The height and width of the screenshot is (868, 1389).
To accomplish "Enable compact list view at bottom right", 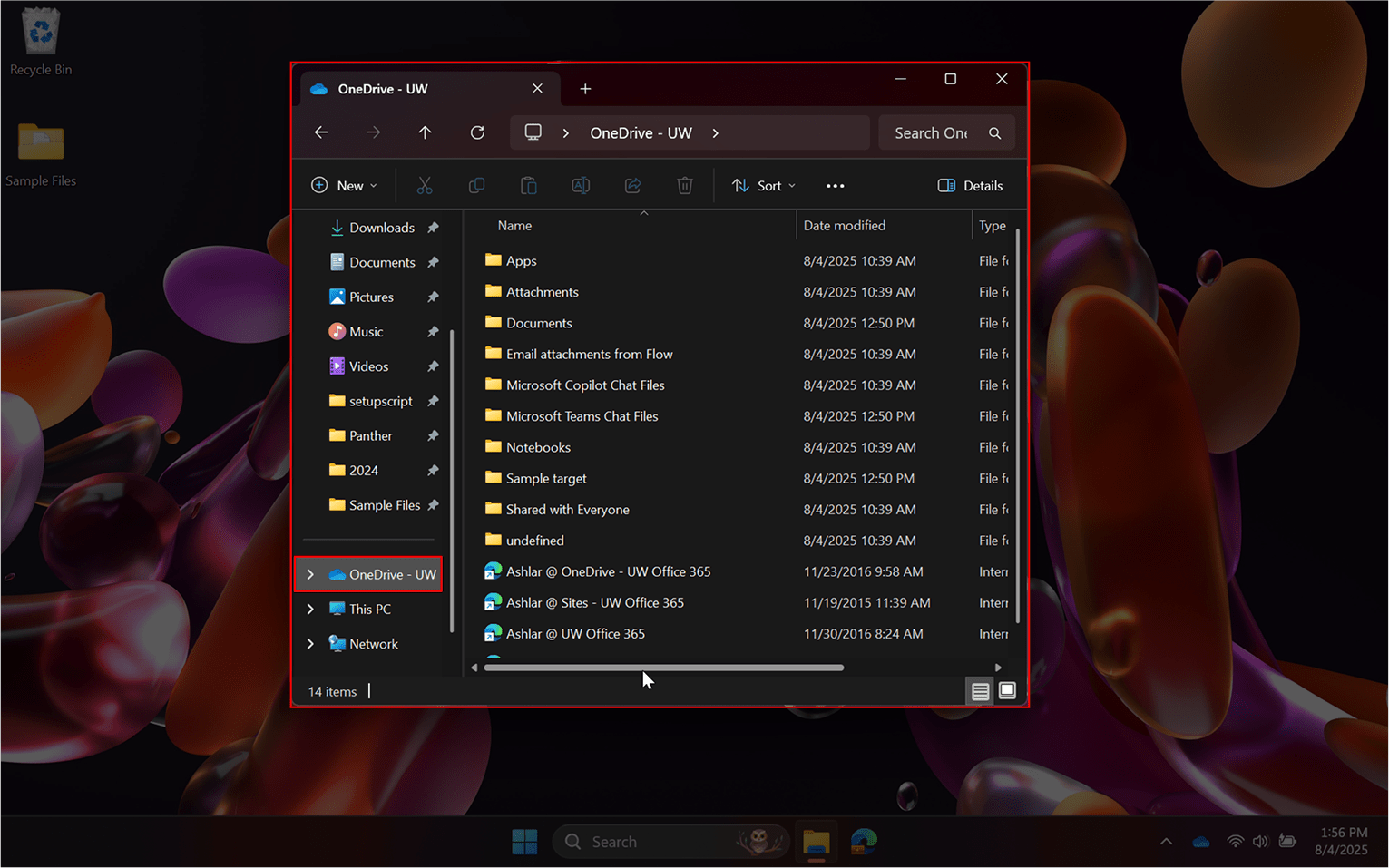I will (980, 690).
